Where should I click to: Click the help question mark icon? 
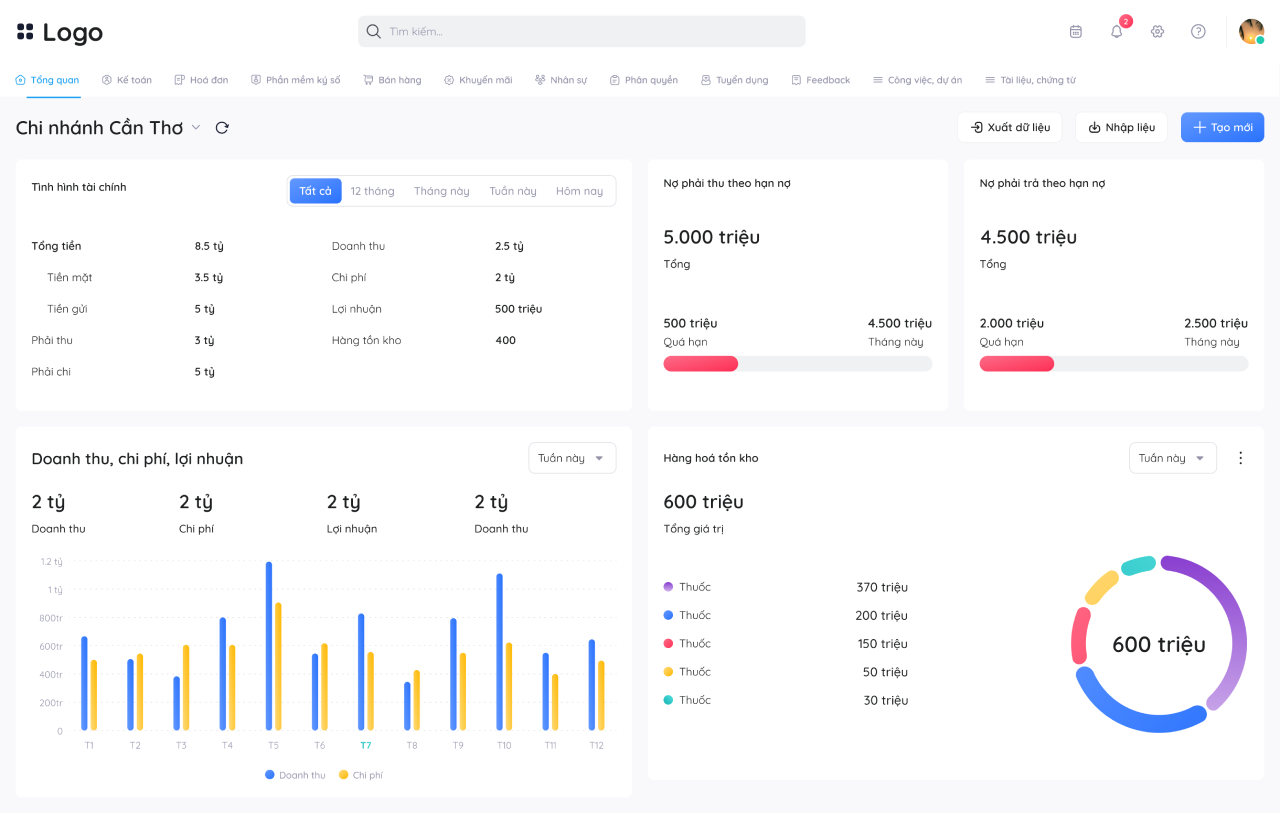click(1198, 31)
